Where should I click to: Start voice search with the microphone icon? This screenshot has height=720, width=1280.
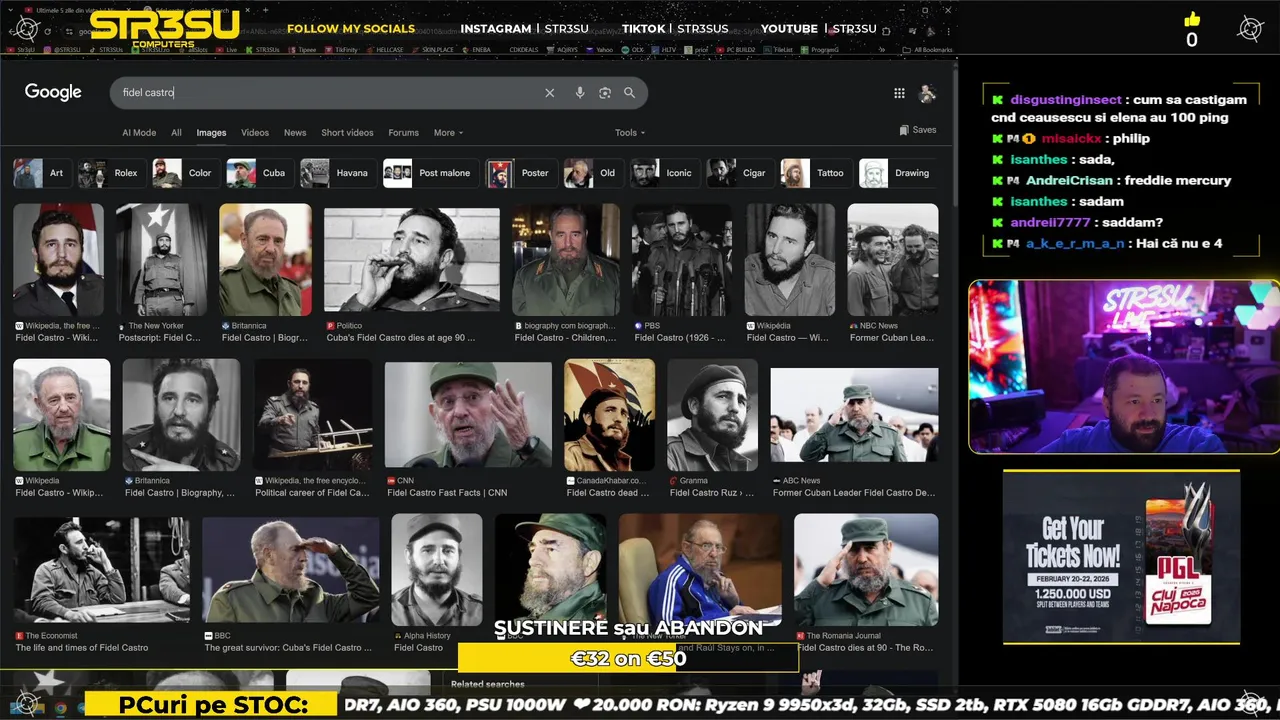point(579,93)
